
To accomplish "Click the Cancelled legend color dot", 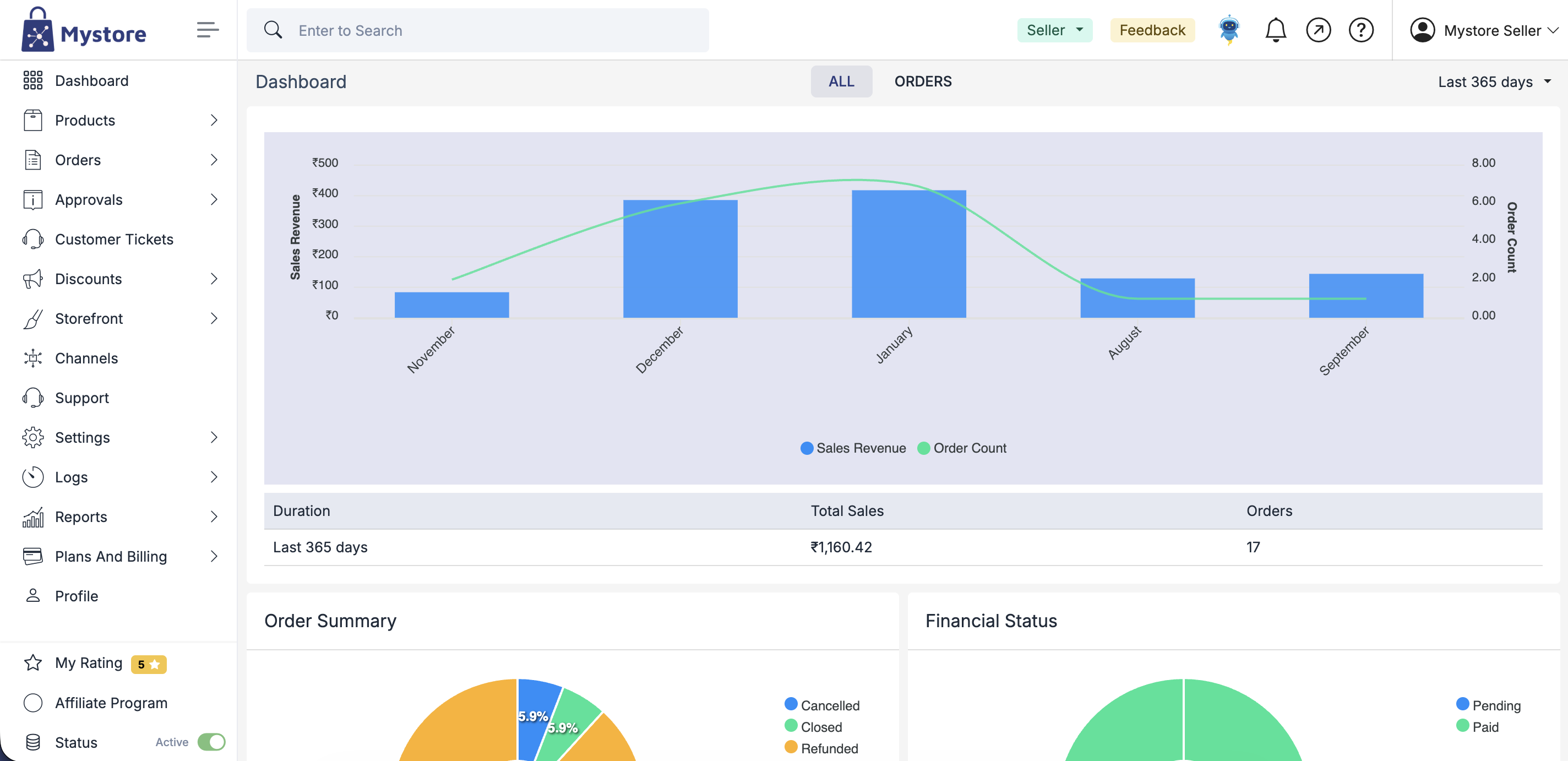I will [791, 704].
